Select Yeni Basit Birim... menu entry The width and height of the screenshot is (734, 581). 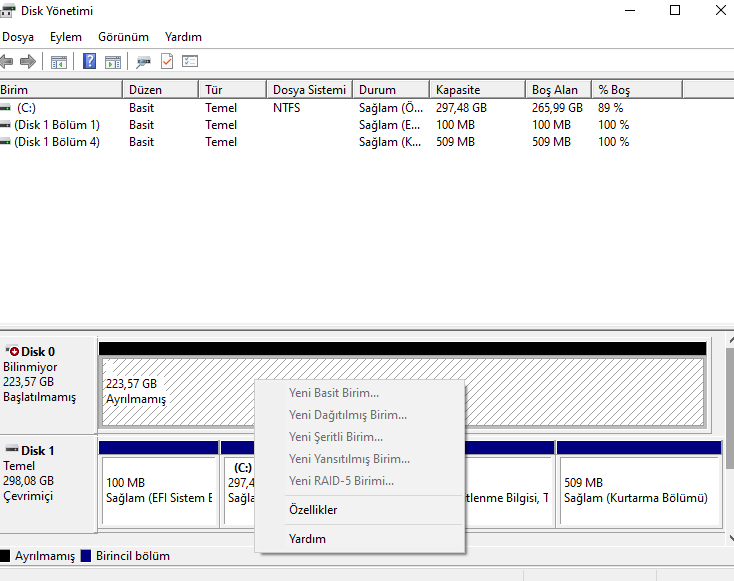click(360, 393)
